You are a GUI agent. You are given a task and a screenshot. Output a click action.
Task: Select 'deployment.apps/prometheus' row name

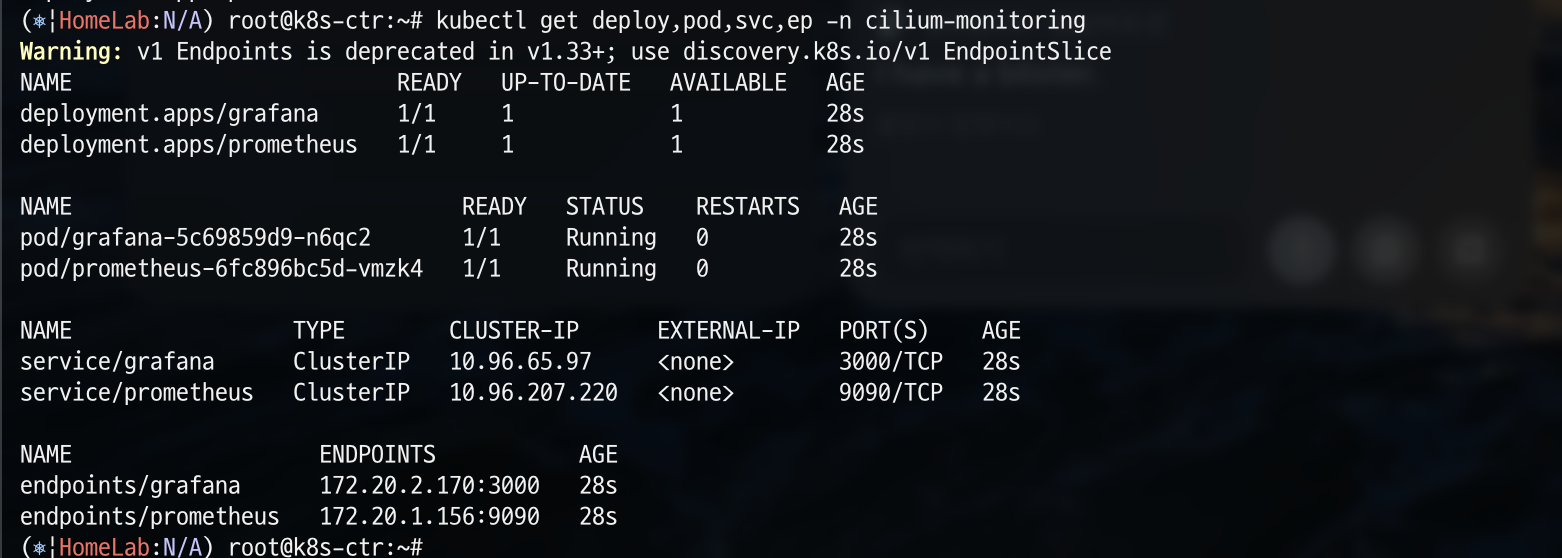[x=189, y=144]
